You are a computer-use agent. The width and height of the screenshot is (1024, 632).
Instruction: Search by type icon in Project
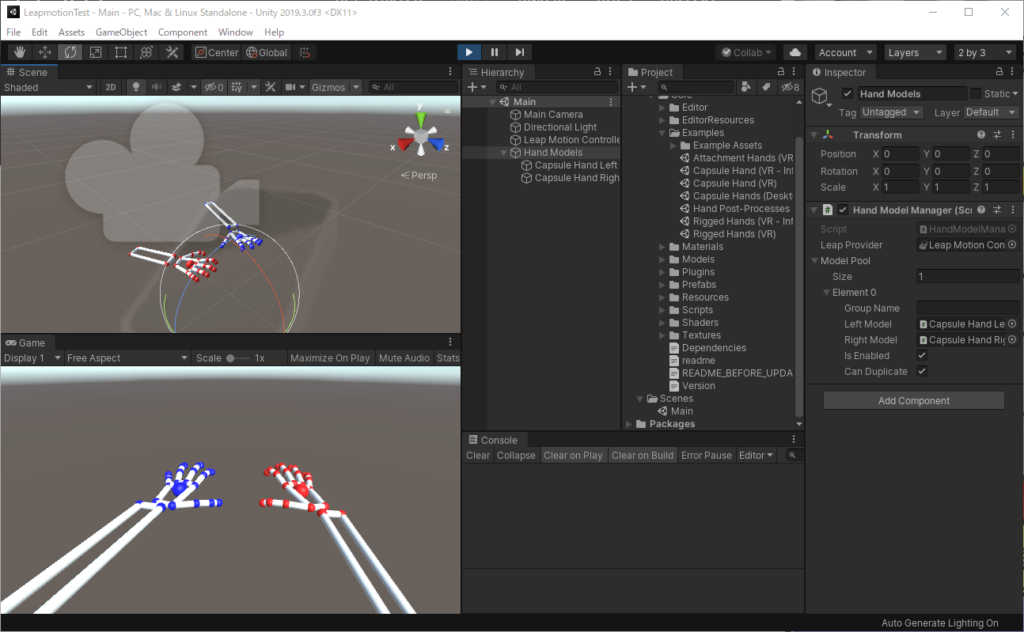746,87
